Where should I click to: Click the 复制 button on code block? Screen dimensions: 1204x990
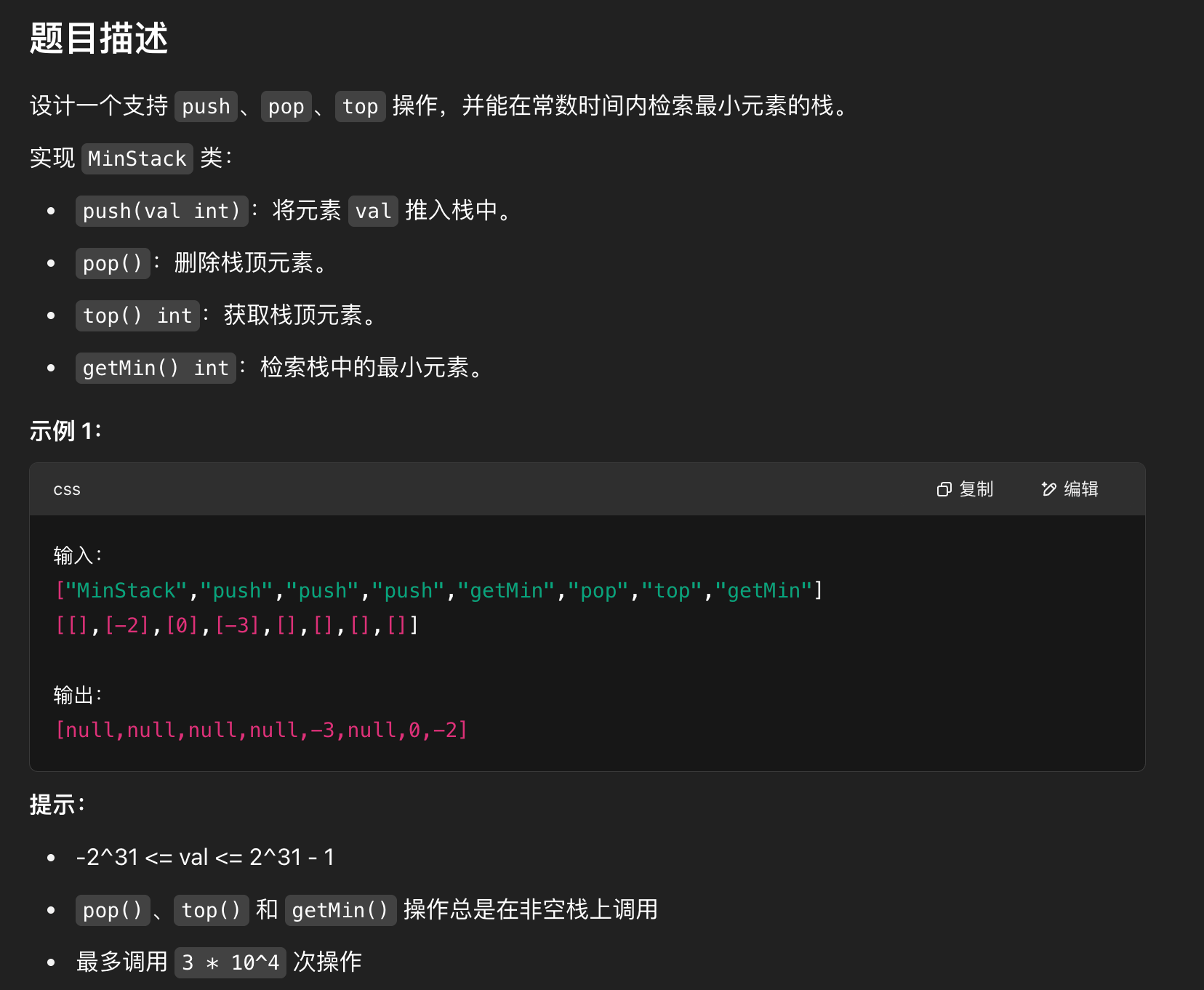[x=965, y=489]
